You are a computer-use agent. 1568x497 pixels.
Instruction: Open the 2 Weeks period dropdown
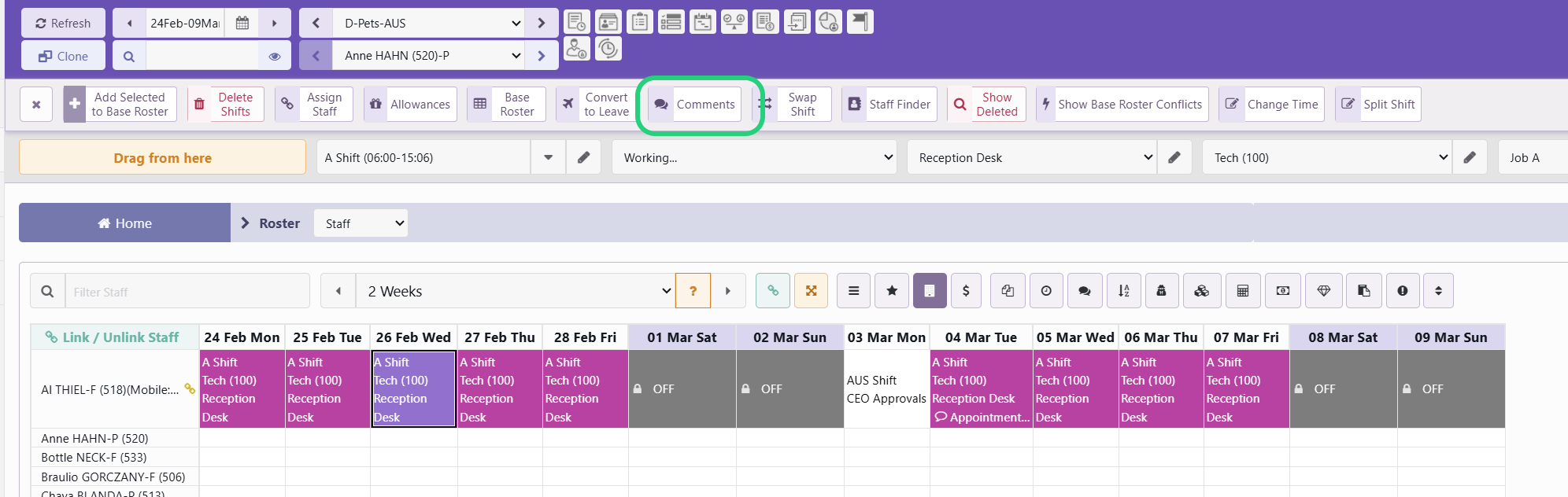pos(516,291)
